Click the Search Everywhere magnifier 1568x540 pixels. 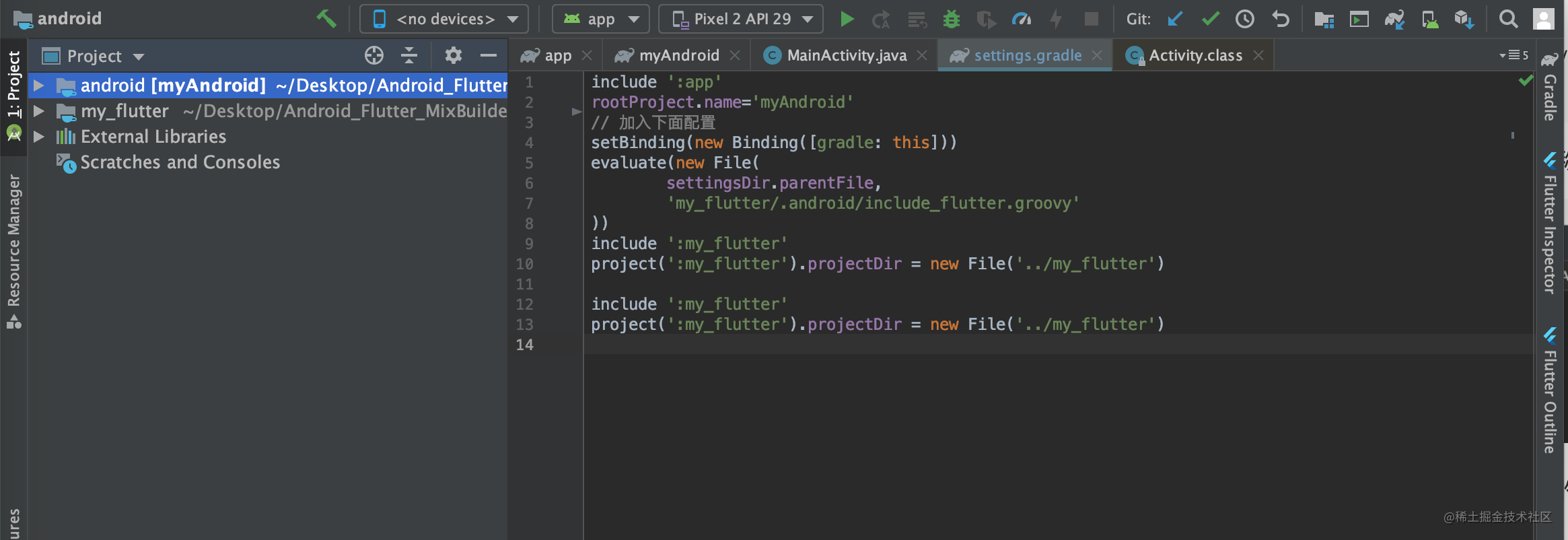[x=1509, y=19]
